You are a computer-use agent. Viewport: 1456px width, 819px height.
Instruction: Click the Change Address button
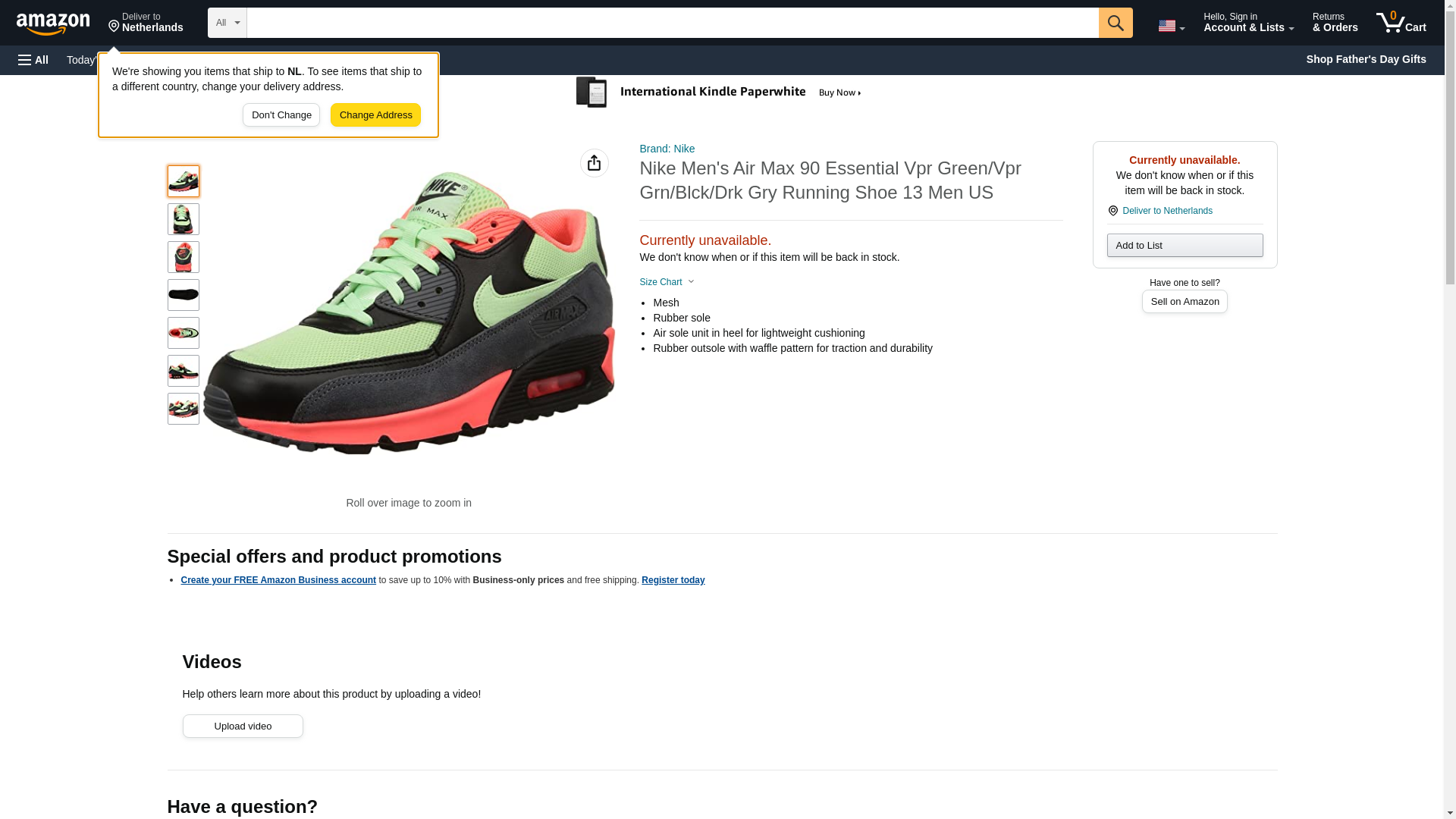[375, 115]
